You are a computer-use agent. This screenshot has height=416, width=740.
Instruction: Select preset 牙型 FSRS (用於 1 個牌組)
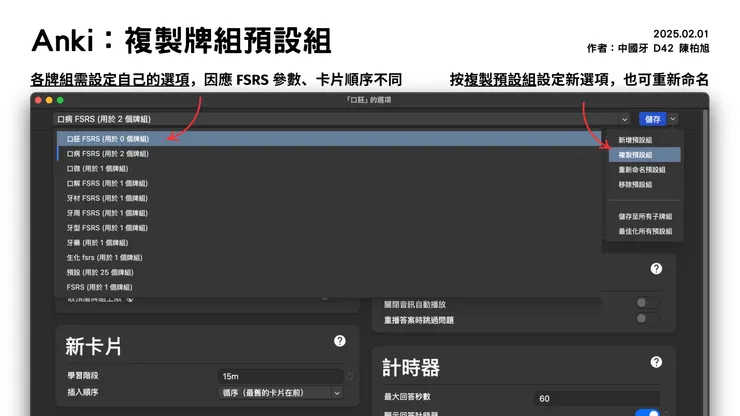pos(329,228)
